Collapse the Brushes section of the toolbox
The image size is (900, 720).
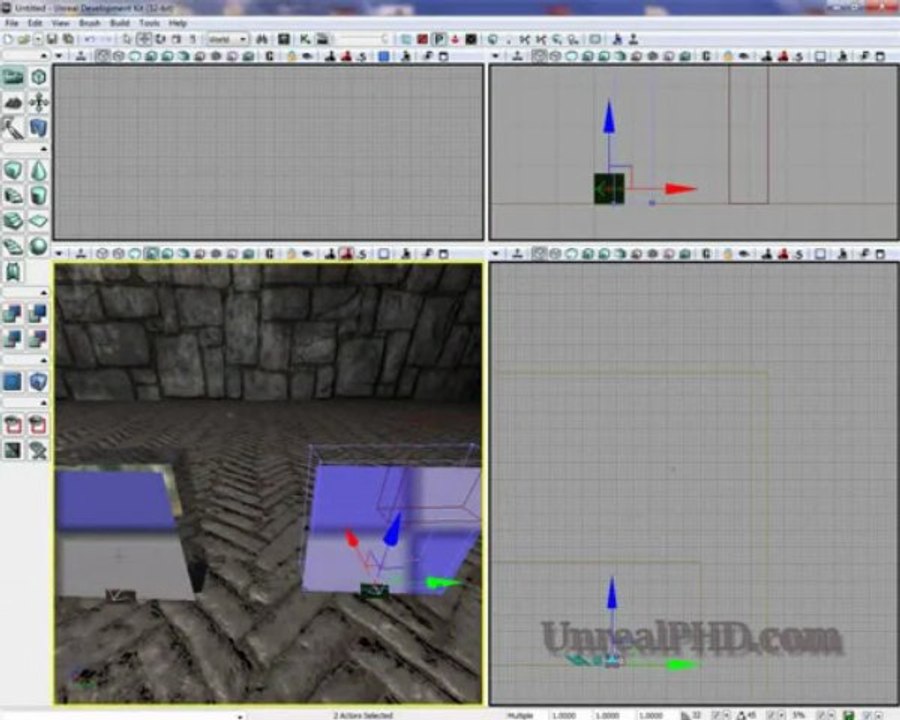(44, 149)
